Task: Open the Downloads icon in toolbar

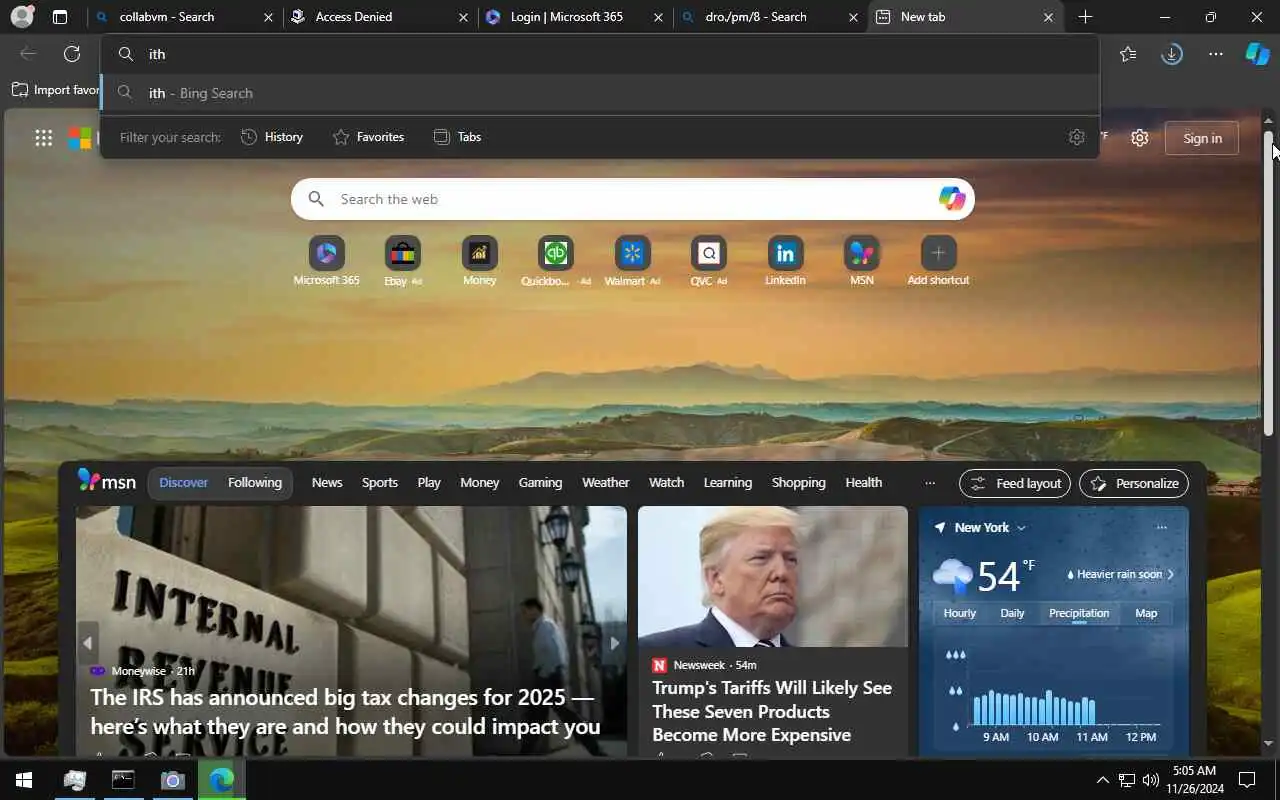Action: [1172, 54]
